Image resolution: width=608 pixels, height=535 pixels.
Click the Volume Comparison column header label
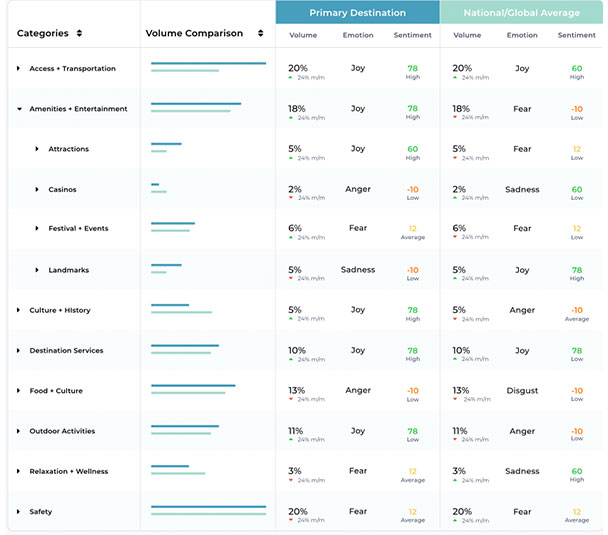[194, 33]
